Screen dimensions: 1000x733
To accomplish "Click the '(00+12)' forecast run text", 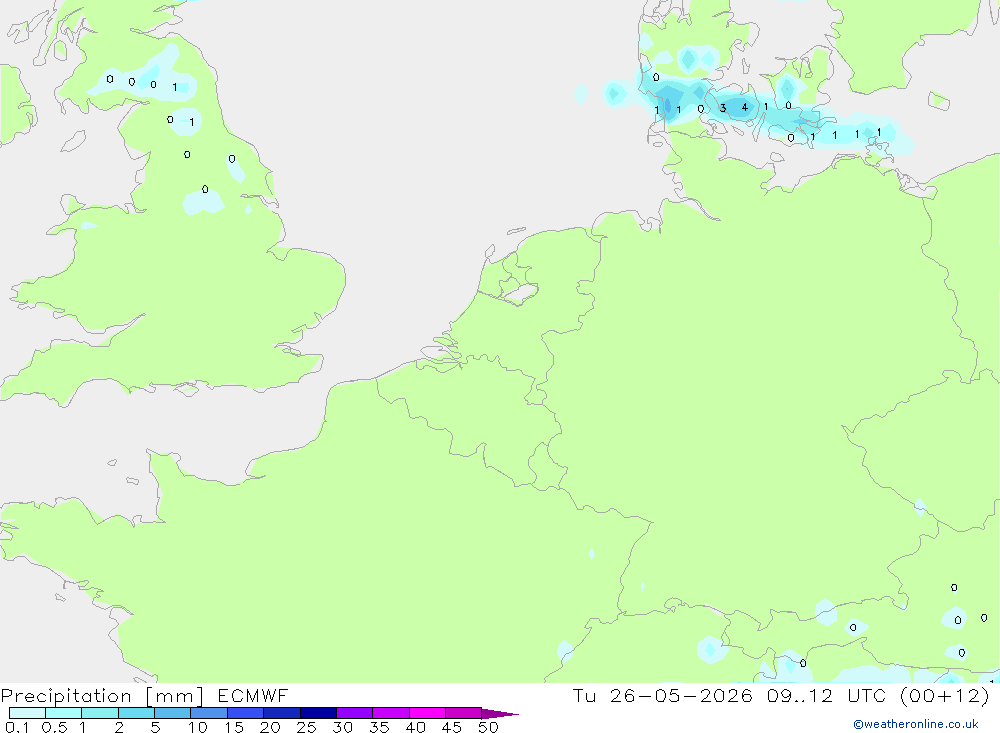I will click(x=944, y=695).
